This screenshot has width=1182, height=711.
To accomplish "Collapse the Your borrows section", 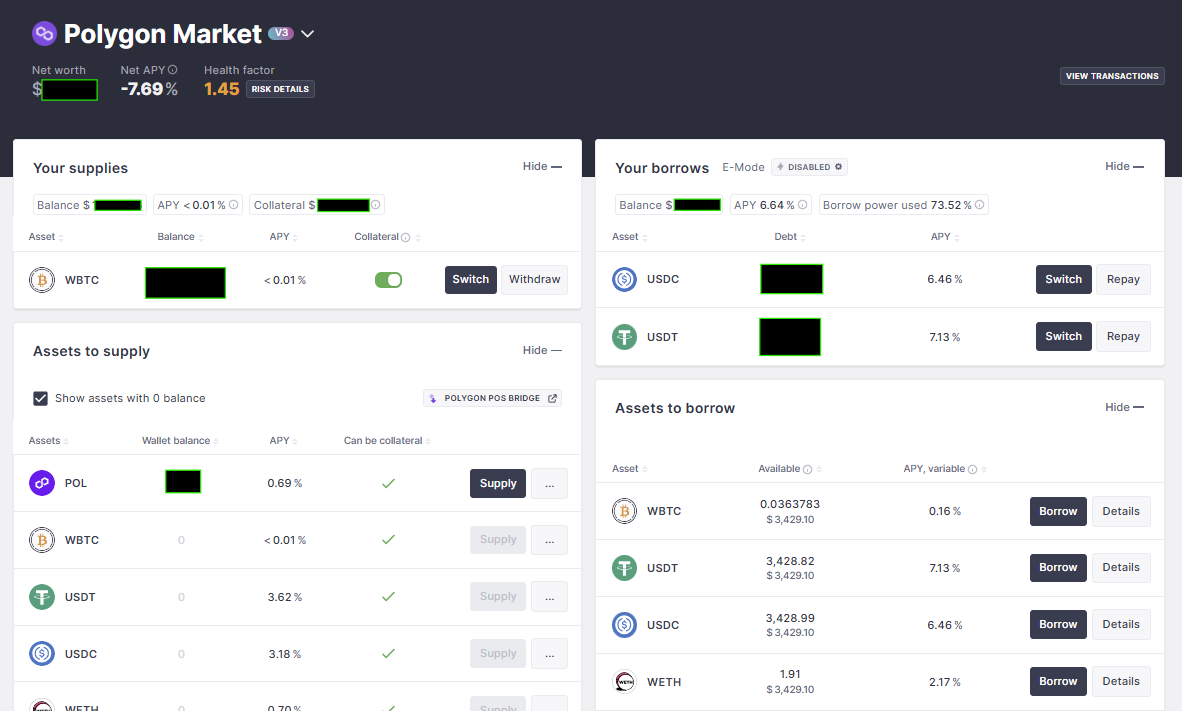I will 1124,167.
